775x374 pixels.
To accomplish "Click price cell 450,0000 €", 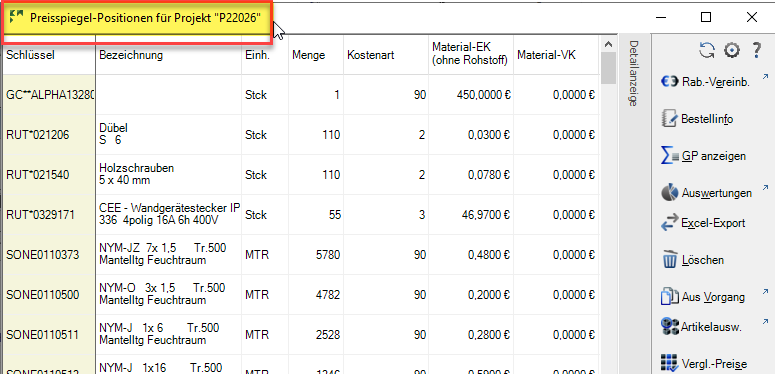I will click(471, 95).
